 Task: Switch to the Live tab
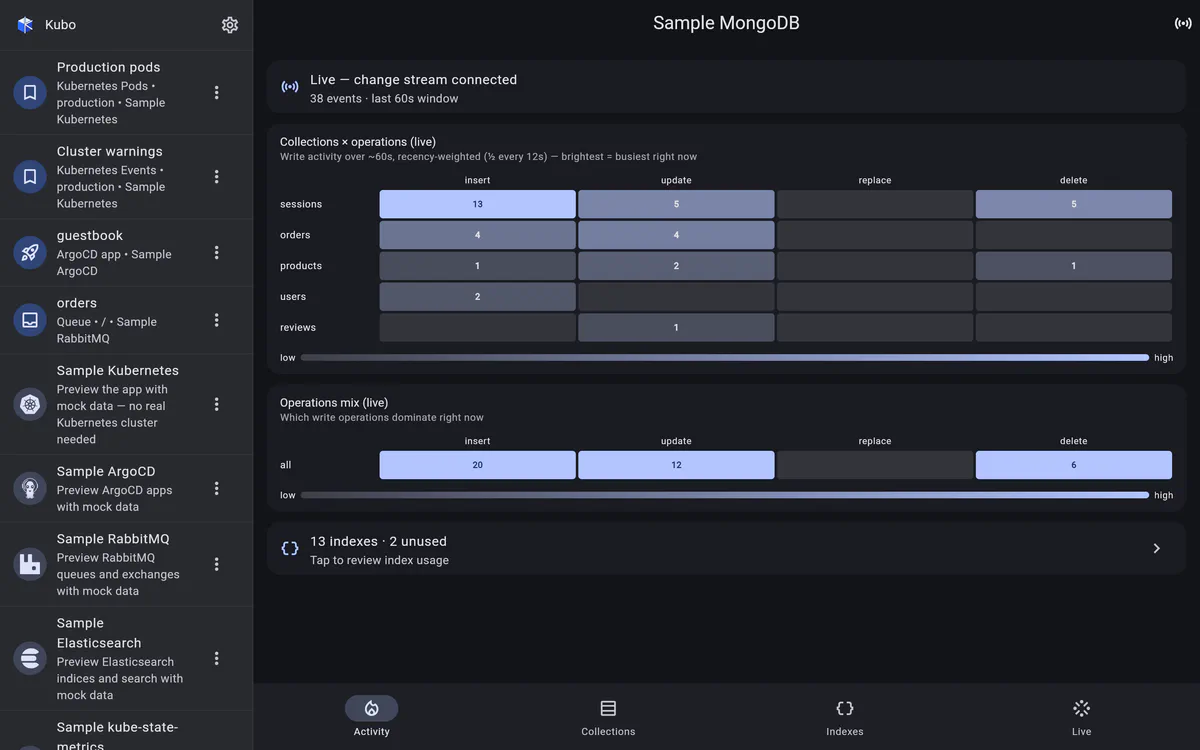(x=1081, y=717)
